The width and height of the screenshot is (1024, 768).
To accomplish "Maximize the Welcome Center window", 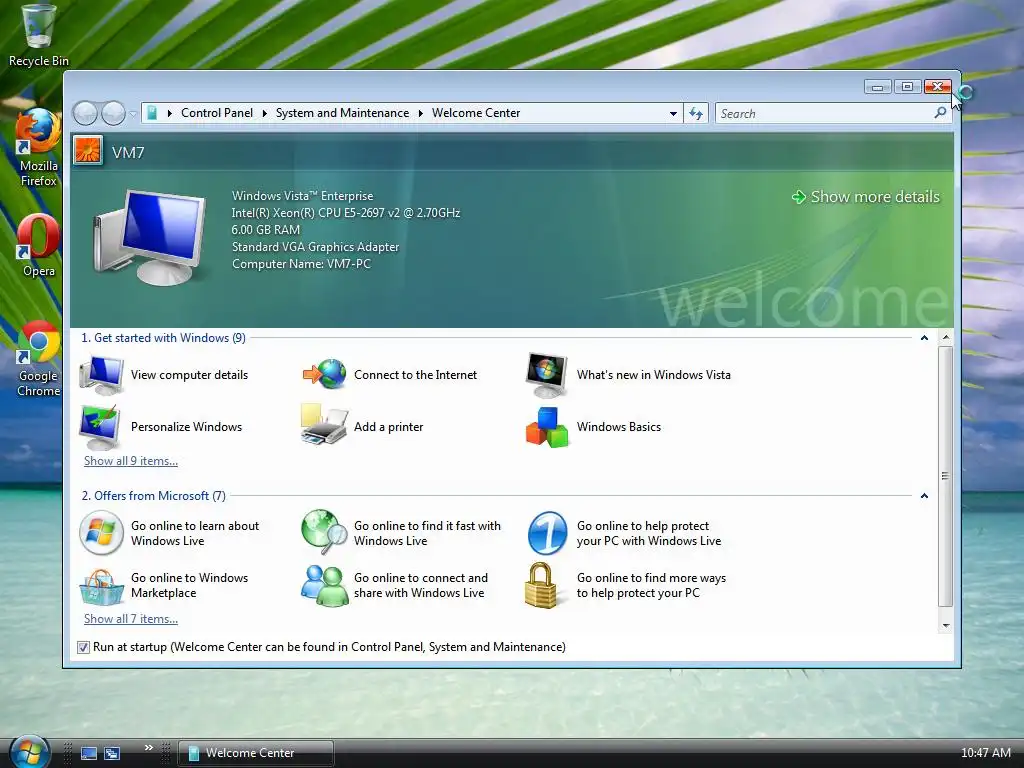I will pos(907,86).
